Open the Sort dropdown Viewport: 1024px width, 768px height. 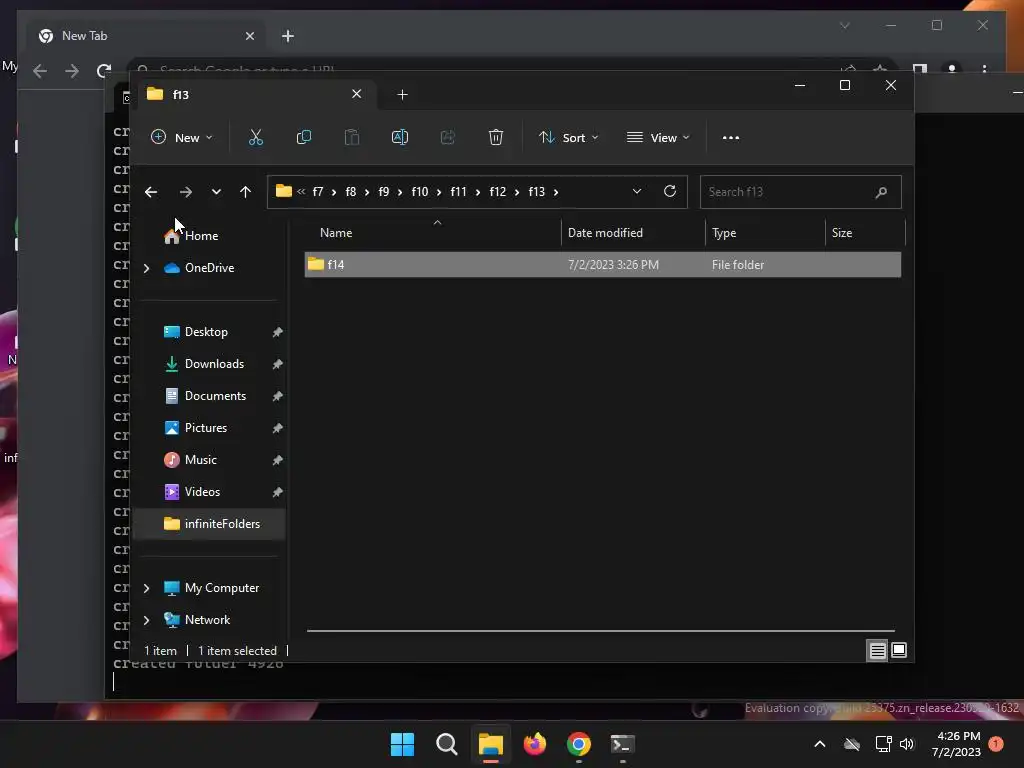[568, 138]
